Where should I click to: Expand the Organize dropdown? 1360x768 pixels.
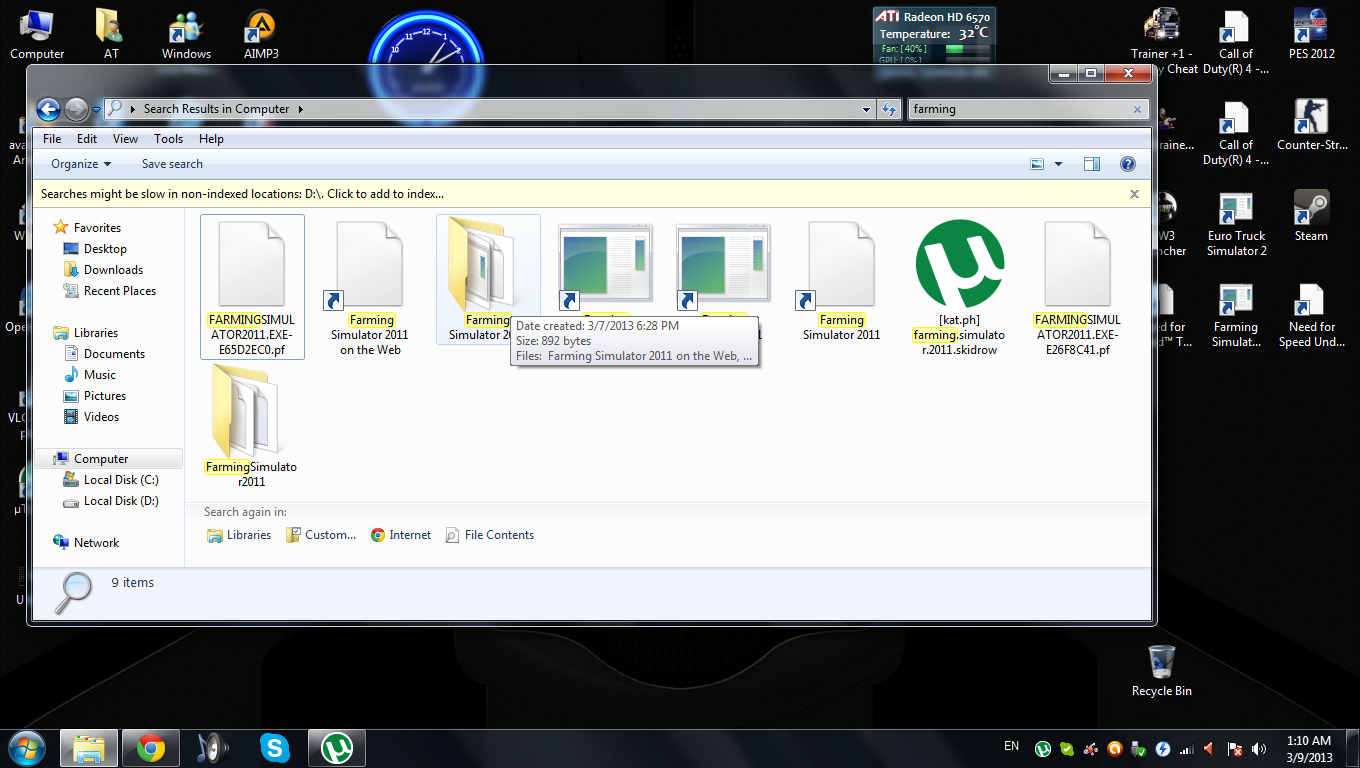pos(81,164)
